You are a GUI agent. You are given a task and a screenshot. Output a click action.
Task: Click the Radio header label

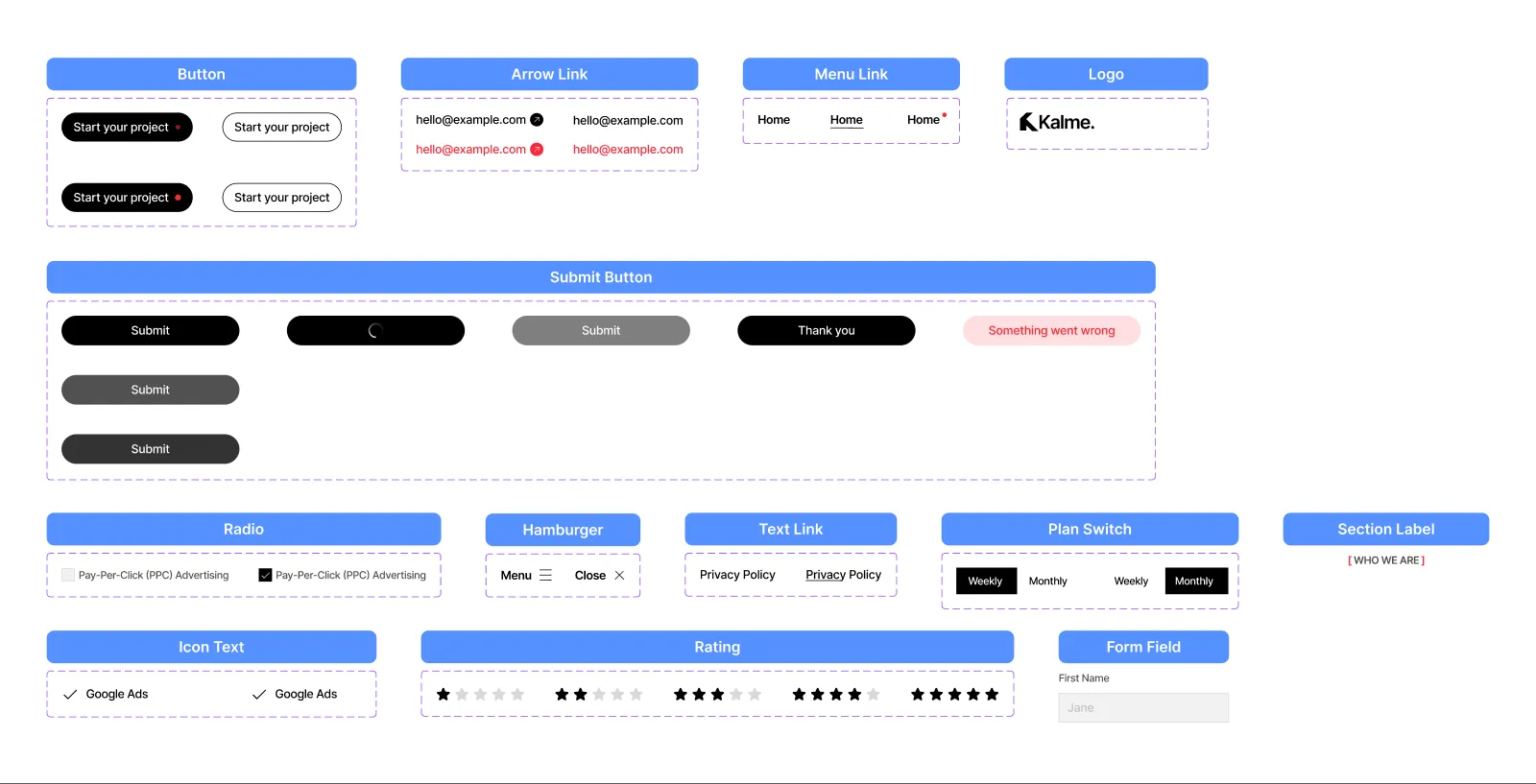(x=244, y=529)
